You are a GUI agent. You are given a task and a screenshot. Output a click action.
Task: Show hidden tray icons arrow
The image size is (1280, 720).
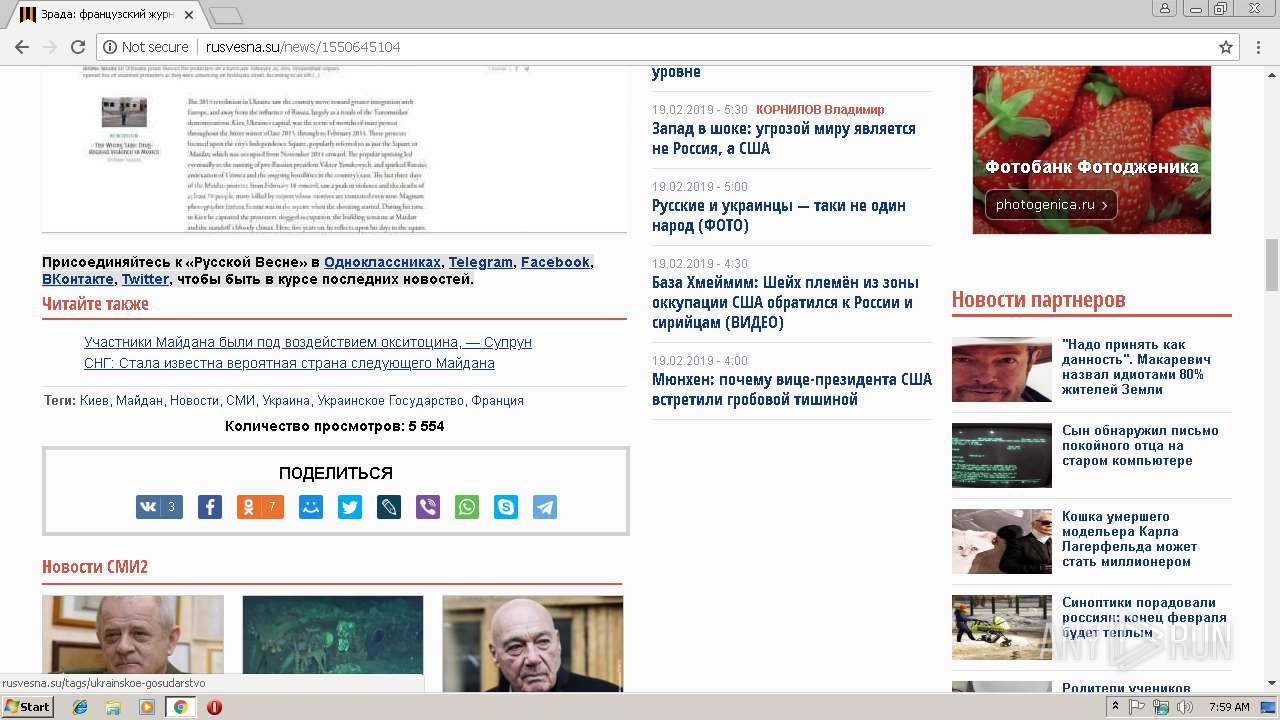tap(1115, 707)
